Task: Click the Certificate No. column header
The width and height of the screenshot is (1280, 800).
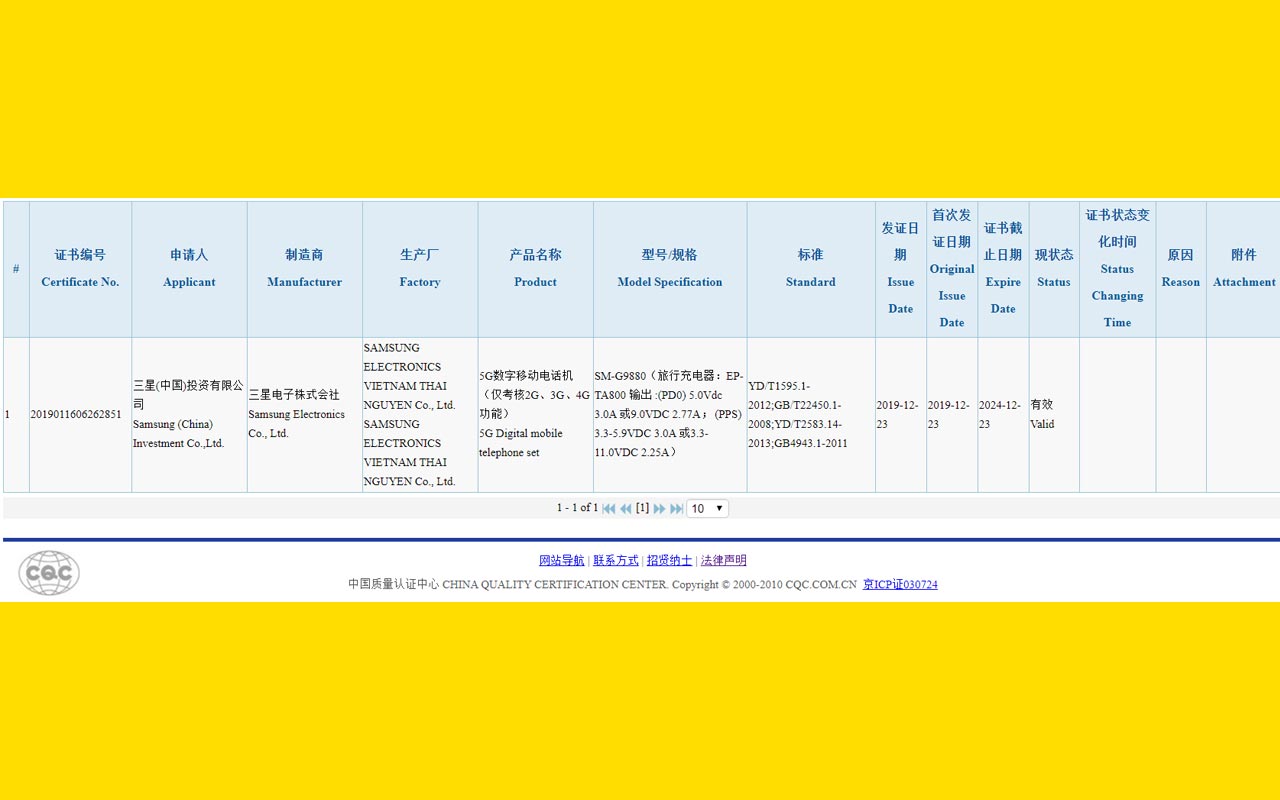Action: coord(80,269)
